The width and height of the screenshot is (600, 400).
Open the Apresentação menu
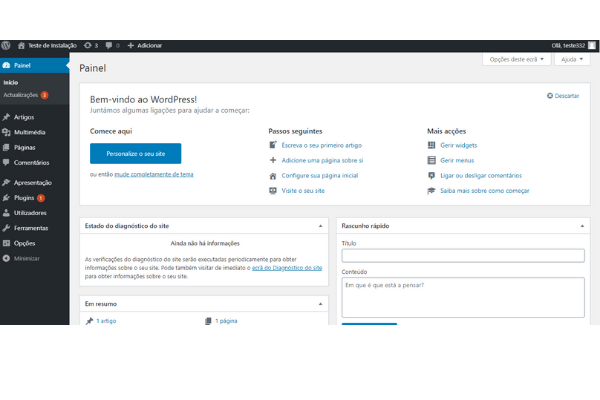point(34,183)
